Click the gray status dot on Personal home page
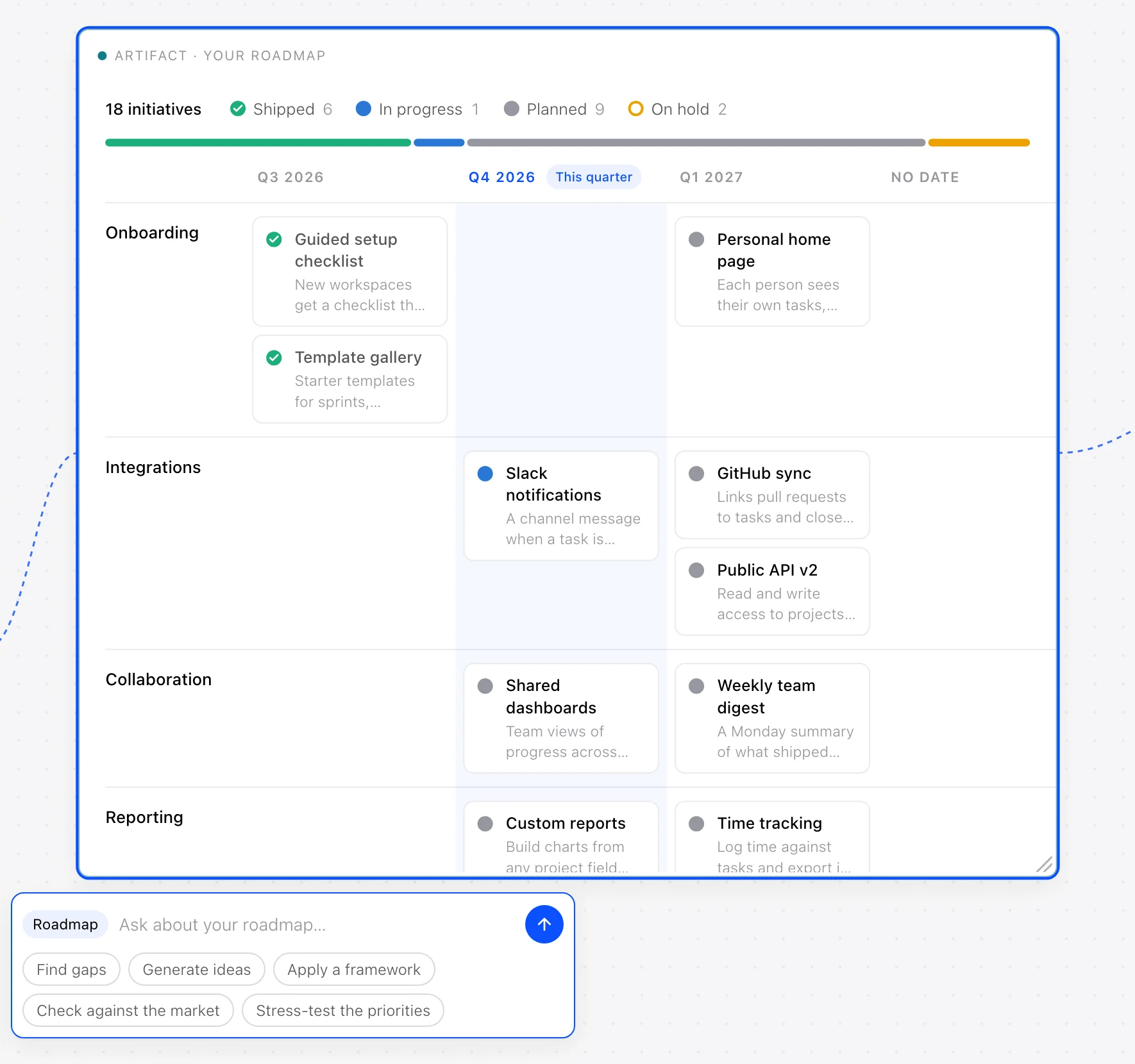The width and height of the screenshot is (1135, 1064). [696, 240]
